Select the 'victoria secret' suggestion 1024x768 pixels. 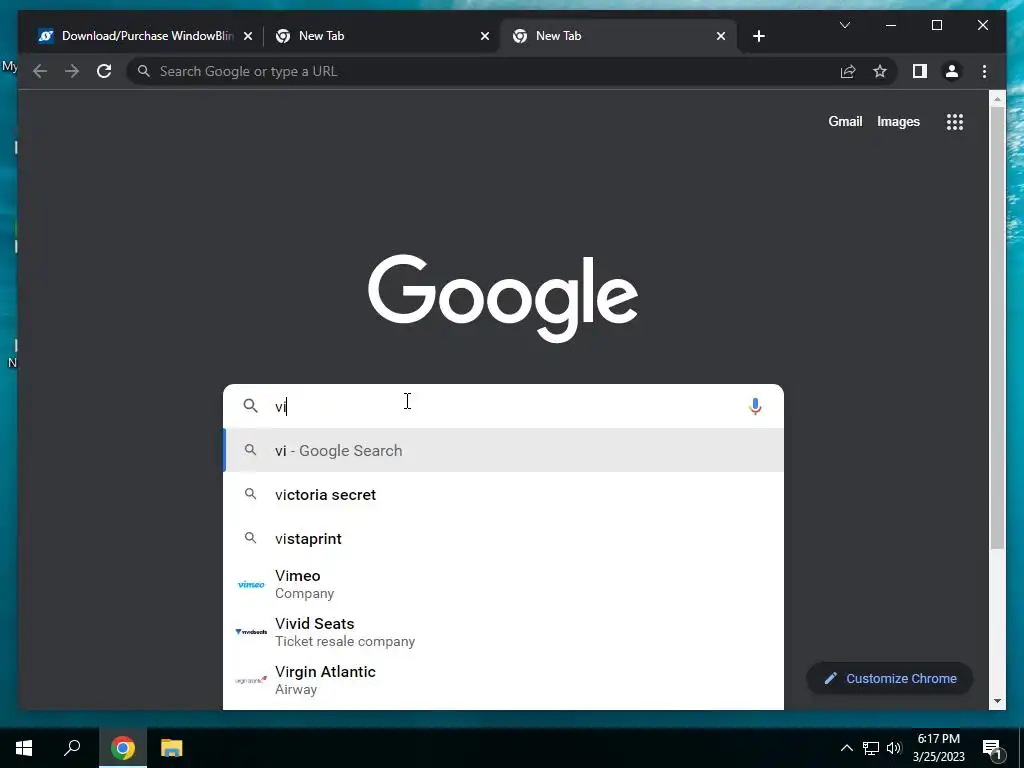pyautogui.click(x=504, y=494)
